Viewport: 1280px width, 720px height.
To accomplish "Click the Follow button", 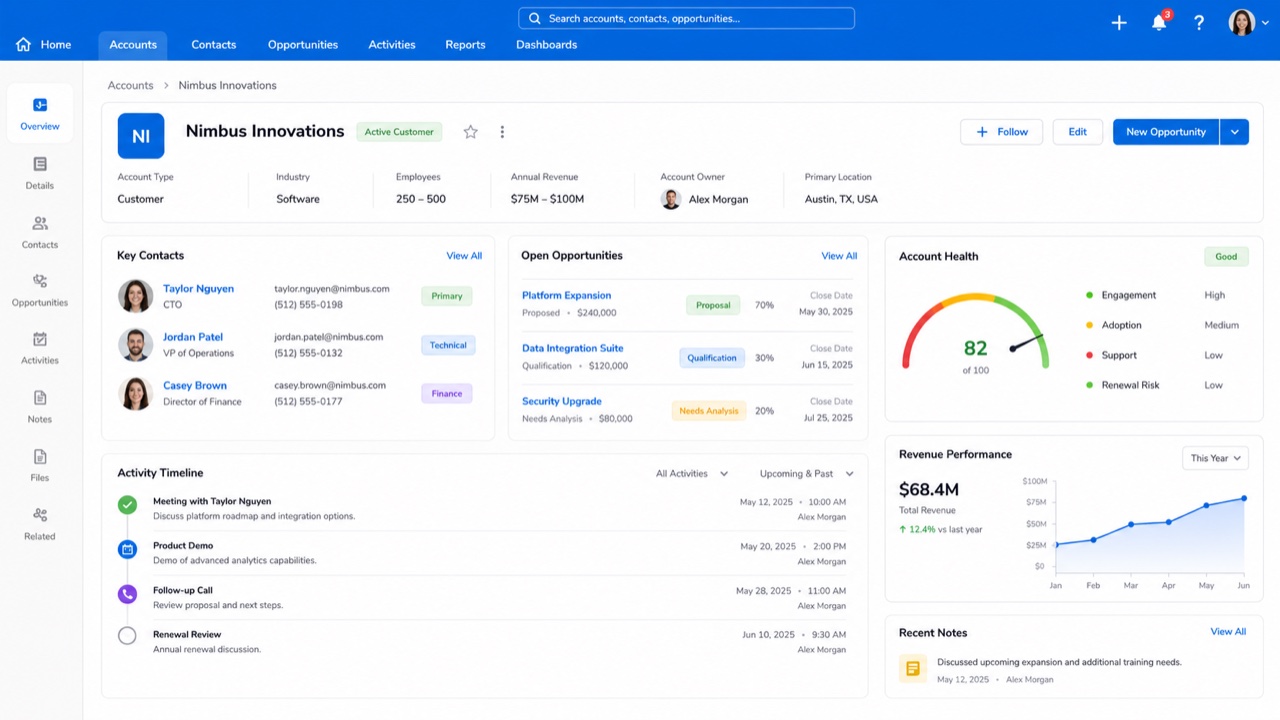I will pos(1002,132).
